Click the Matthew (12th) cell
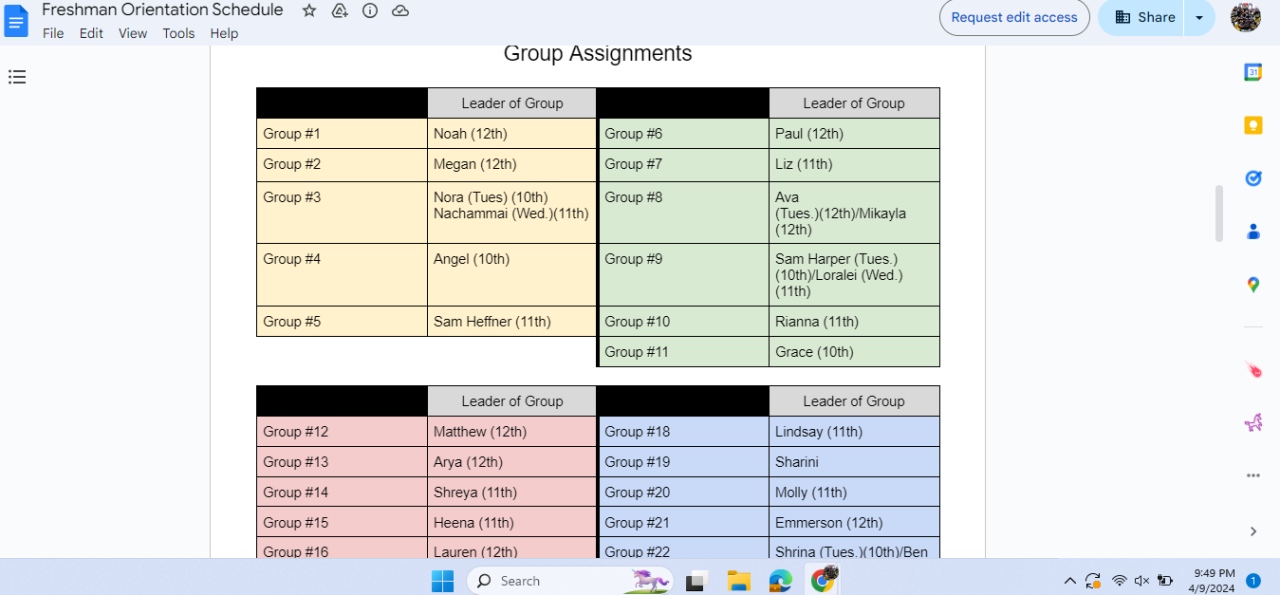Screen dimensions: 1280x595 coord(512,432)
